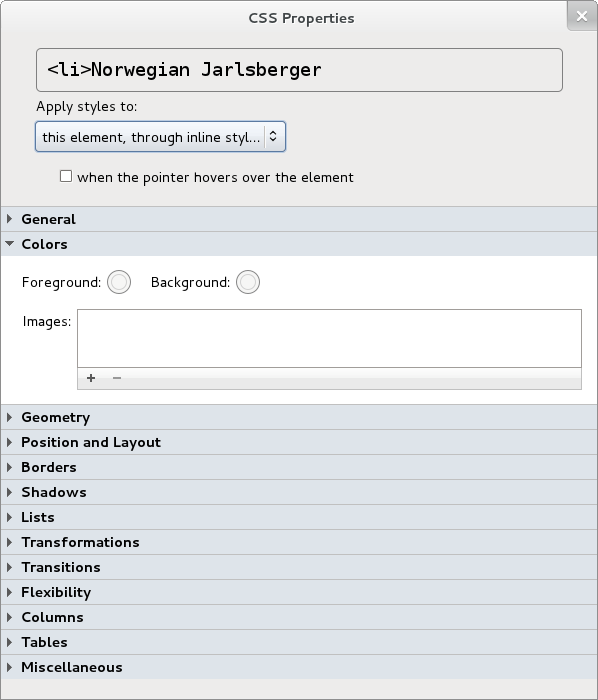Pick the Foreground color swatch

(x=119, y=282)
